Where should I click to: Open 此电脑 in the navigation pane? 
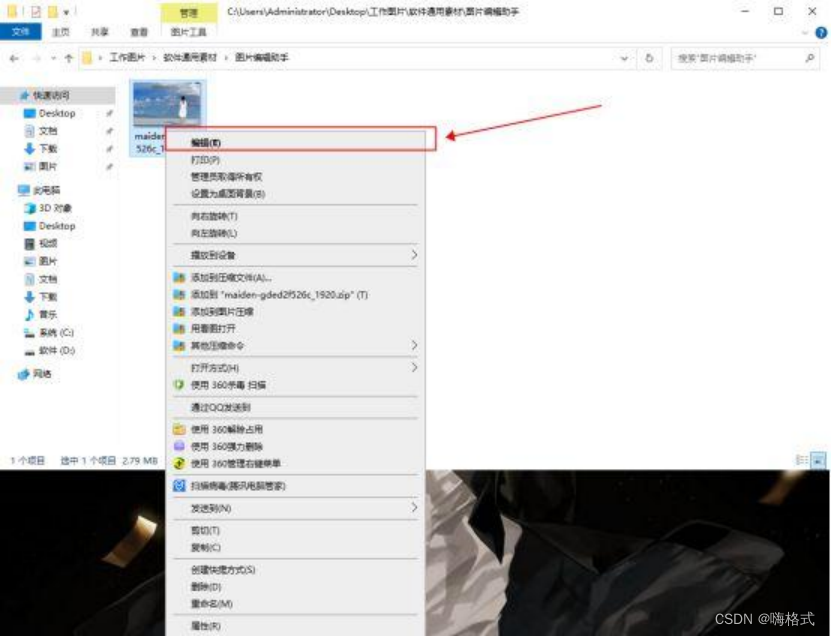(47, 190)
